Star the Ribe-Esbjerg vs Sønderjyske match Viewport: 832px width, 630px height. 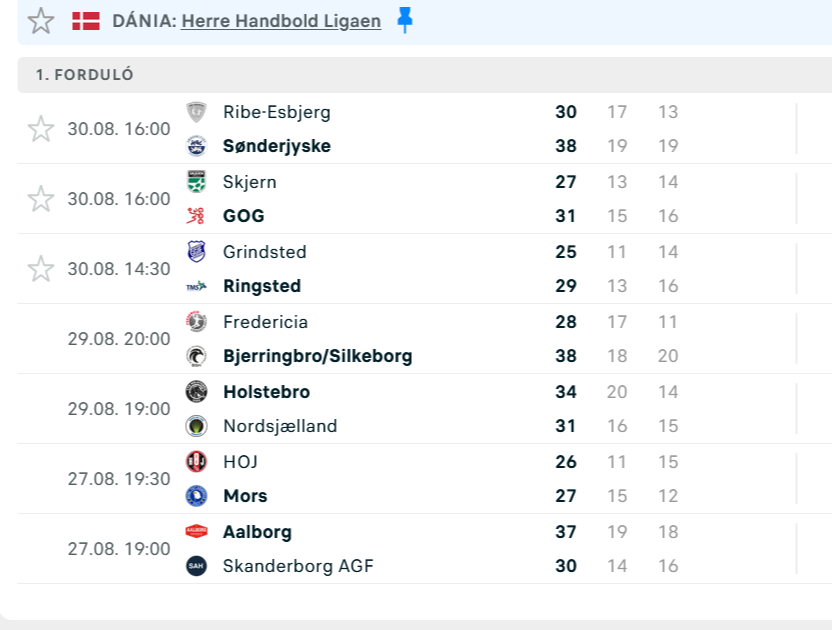[x=41, y=129]
